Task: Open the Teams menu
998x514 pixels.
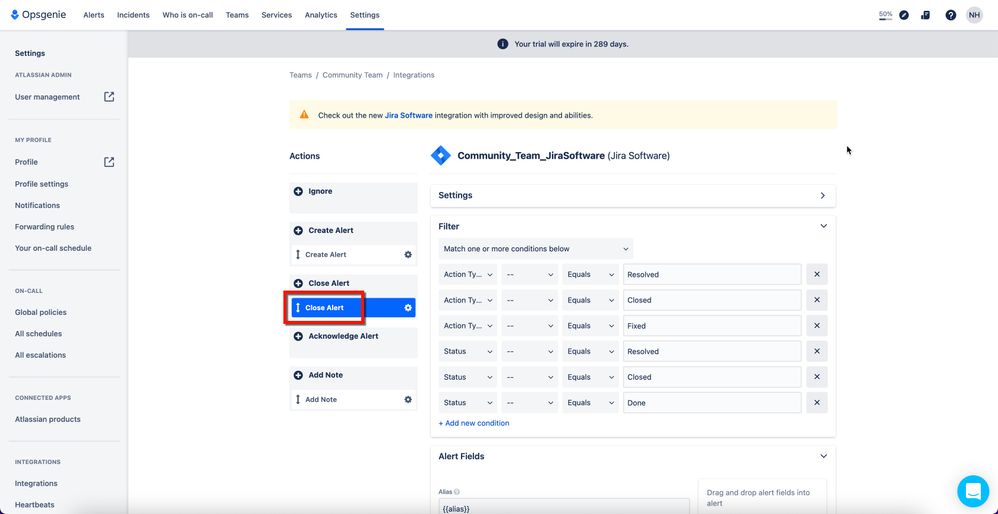Action: [x=237, y=15]
